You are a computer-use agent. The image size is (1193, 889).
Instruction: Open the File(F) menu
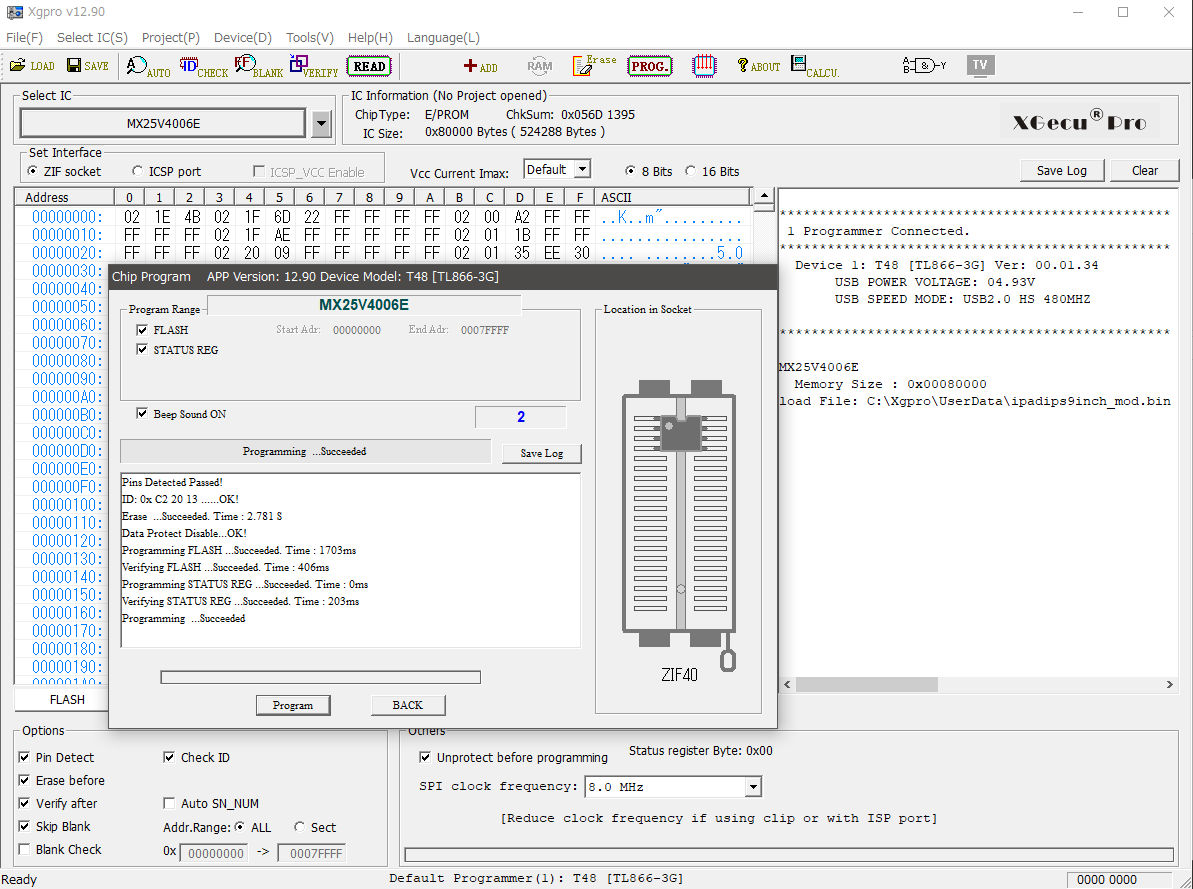coord(24,37)
